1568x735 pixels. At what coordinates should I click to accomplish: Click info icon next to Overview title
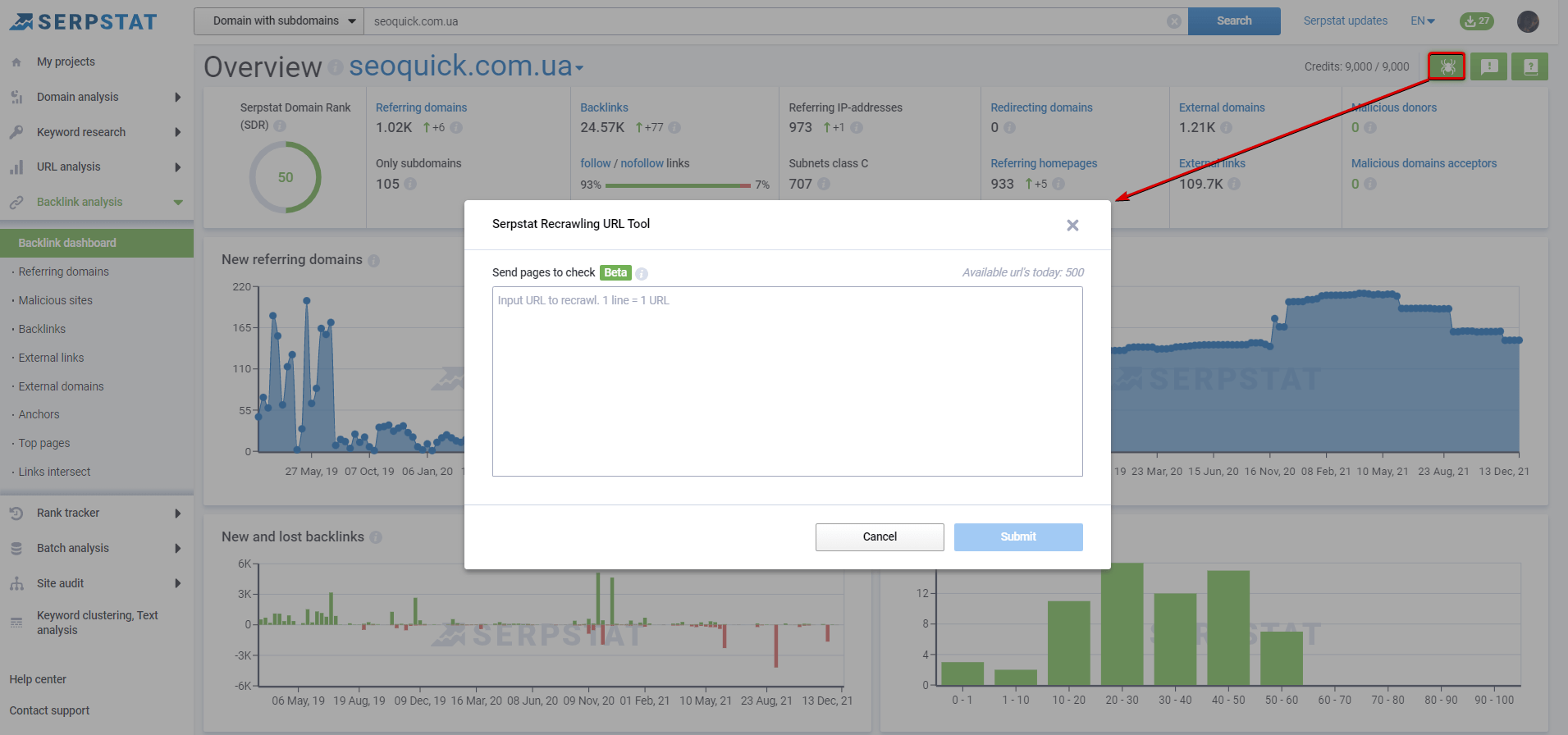335,67
